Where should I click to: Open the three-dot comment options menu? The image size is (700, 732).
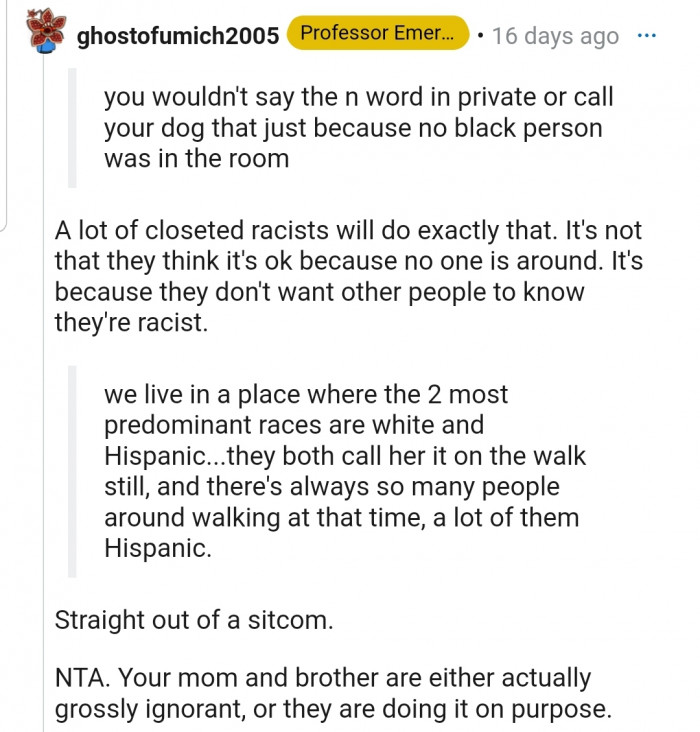(x=647, y=35)
